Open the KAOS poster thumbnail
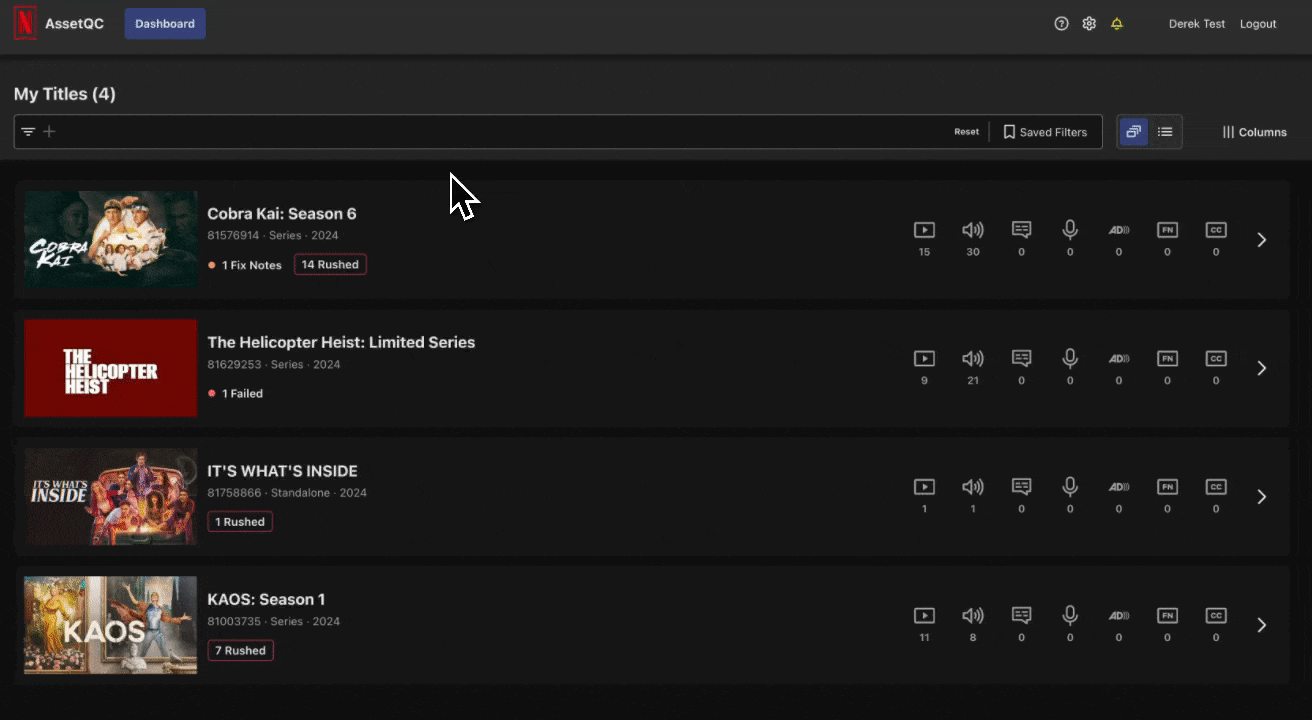Image resolution: width=1312 pixels, height=720 pixels. pos(111,625)
